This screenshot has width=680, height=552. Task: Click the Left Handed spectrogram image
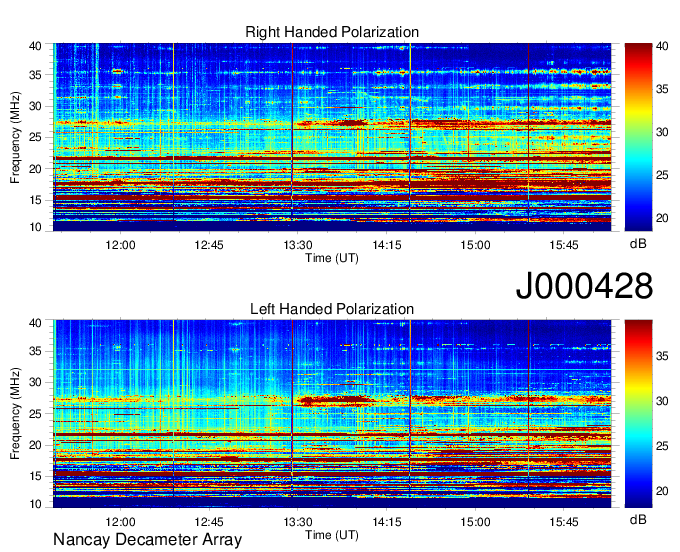coord(332,414)
